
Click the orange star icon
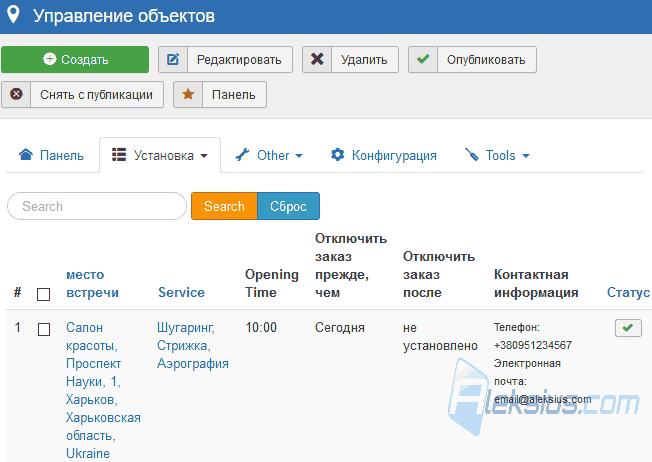(x=188, y=94)
